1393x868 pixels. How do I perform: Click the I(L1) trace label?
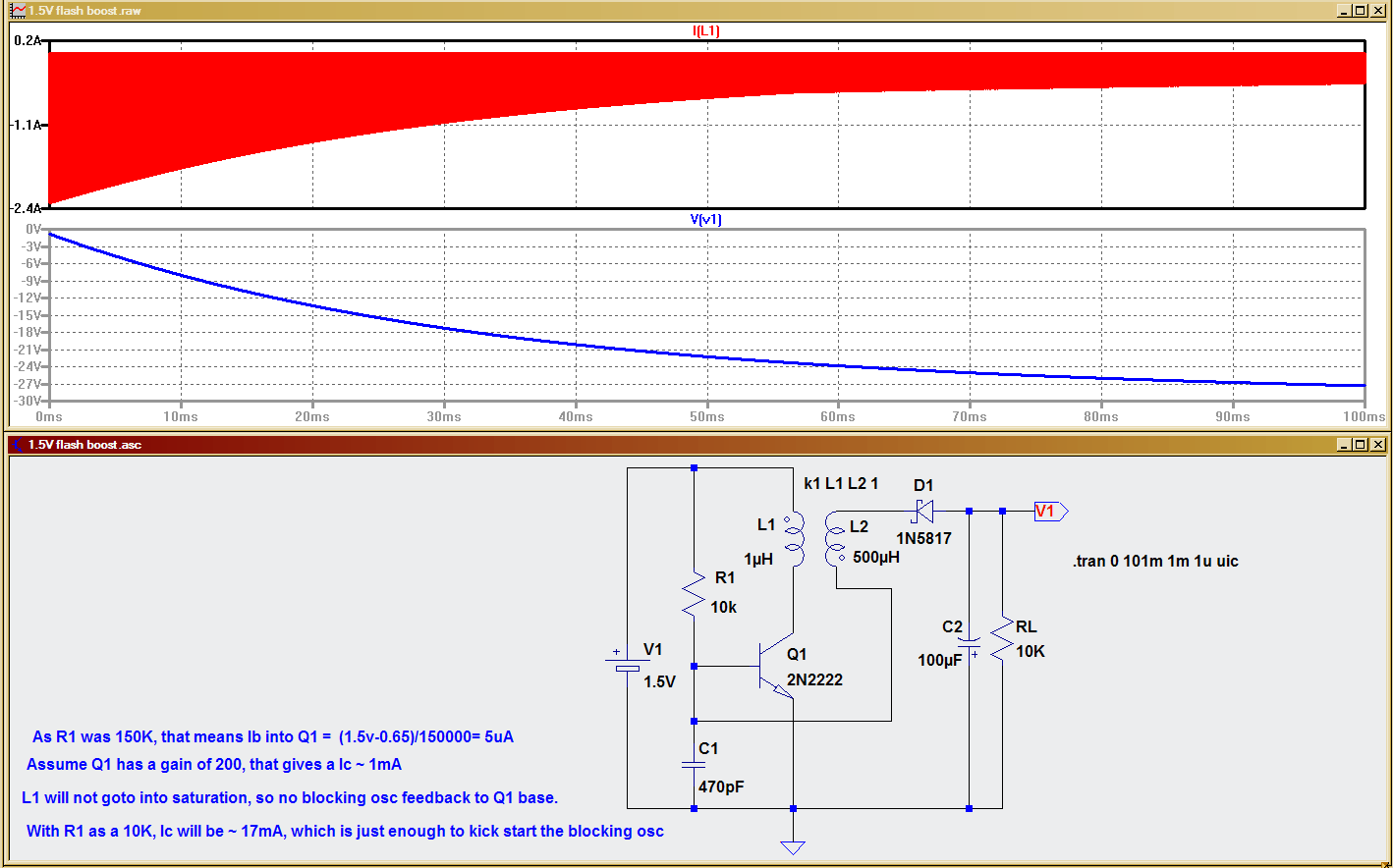[706, 31]
